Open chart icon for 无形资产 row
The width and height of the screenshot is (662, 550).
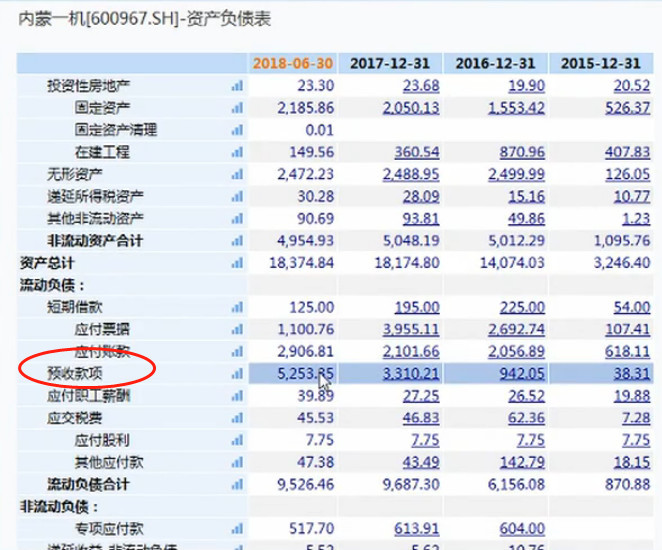click(x=237, y=174)
